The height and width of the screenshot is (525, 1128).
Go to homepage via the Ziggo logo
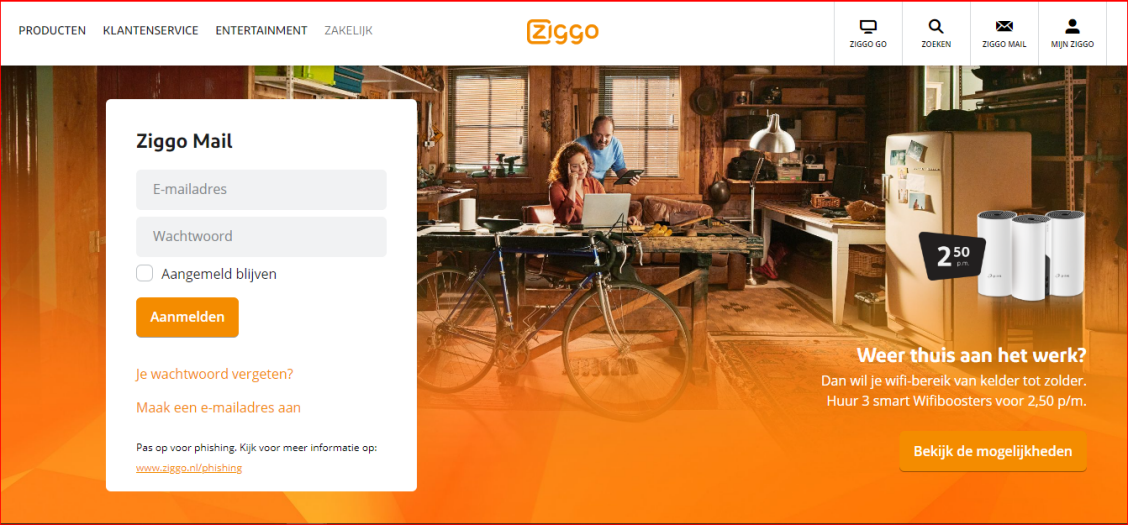563,31
